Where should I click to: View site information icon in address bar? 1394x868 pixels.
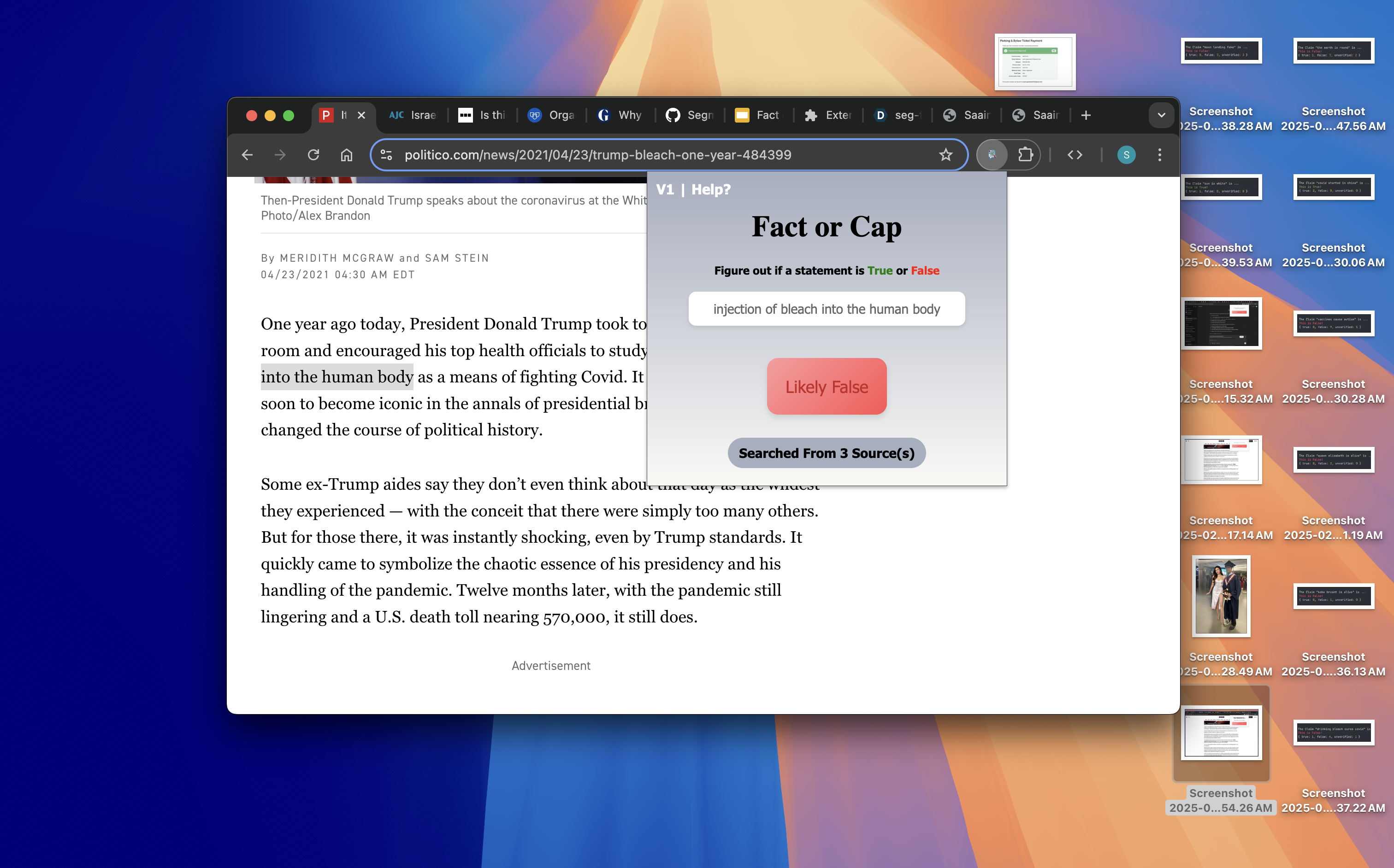coord(387,155)
